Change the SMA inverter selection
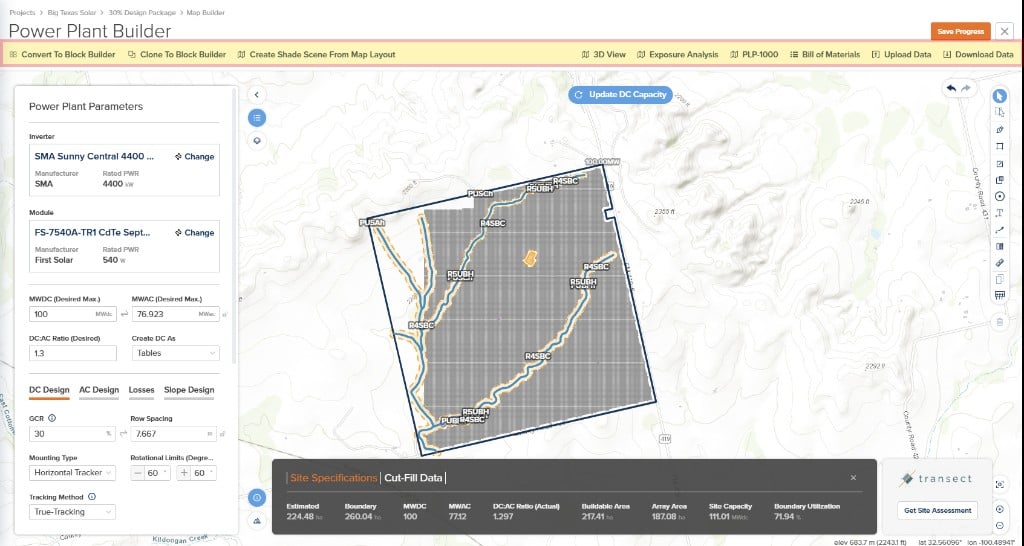The height and width of the screenshot is (546, 1024). [x=195, y=157]
